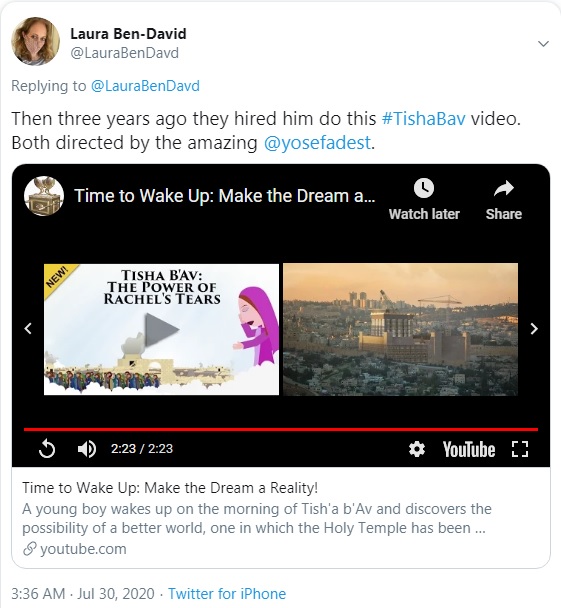Play the Power of Rachel's Tears video
Image resolution: width=561 pixels, height=608 pixels.
[x=161, y=330]
